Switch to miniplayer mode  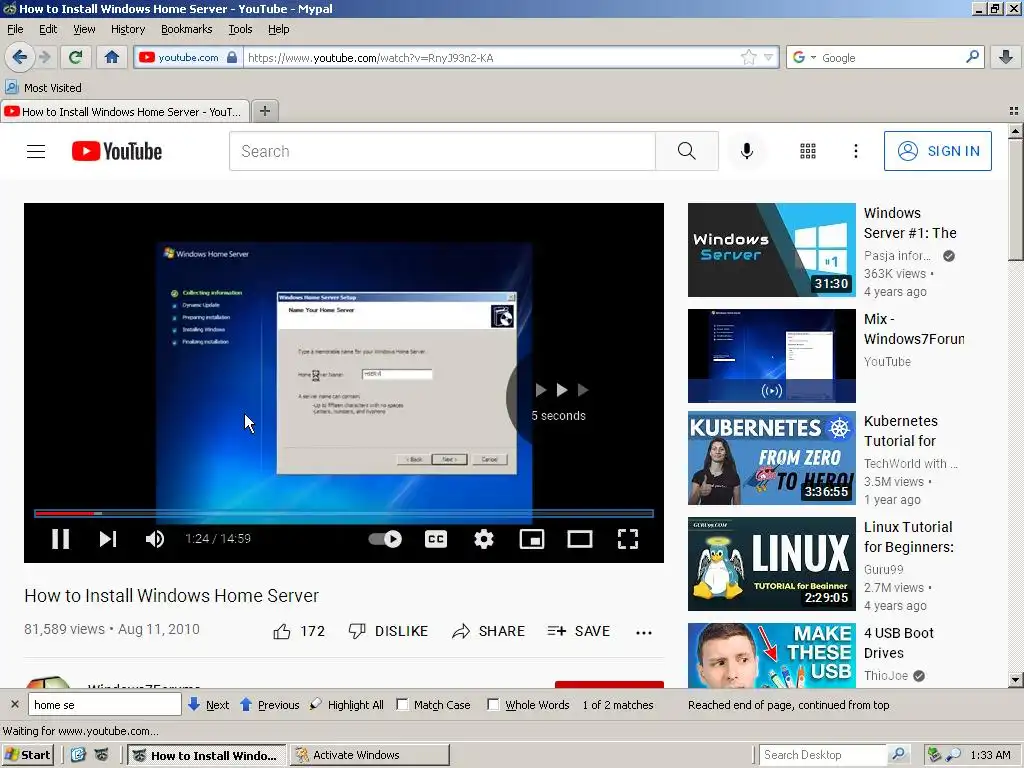tap(532, 539)
